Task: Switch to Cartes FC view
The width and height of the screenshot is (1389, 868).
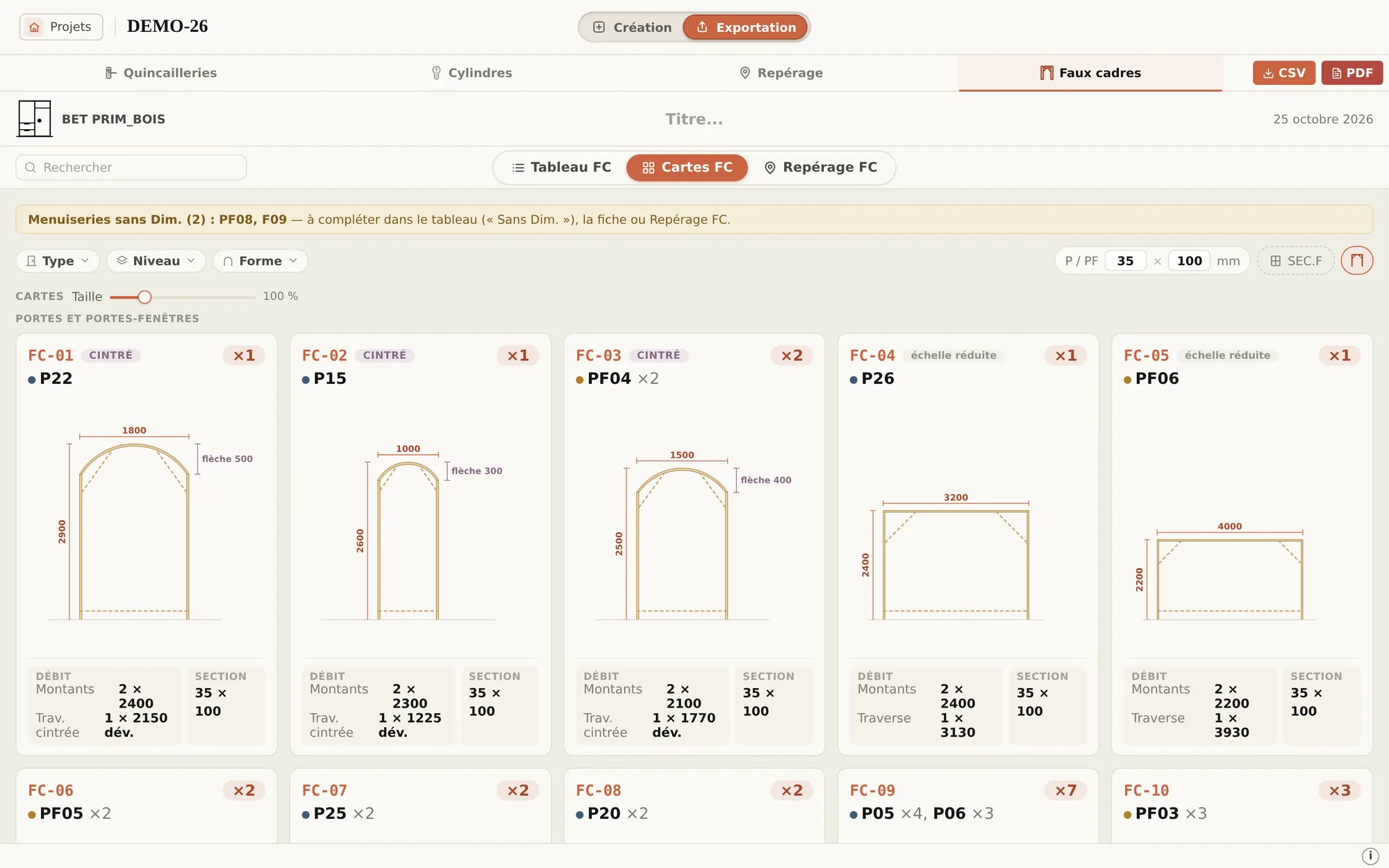Action: 687,167
